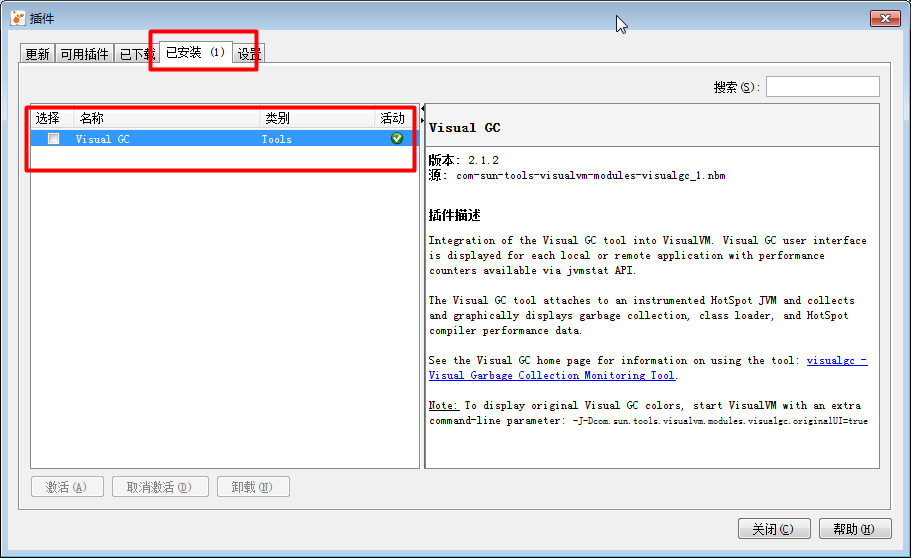Switch to the 可用插件 tab
The height and width of the screenshot is (558, 911).
[84, 53]
